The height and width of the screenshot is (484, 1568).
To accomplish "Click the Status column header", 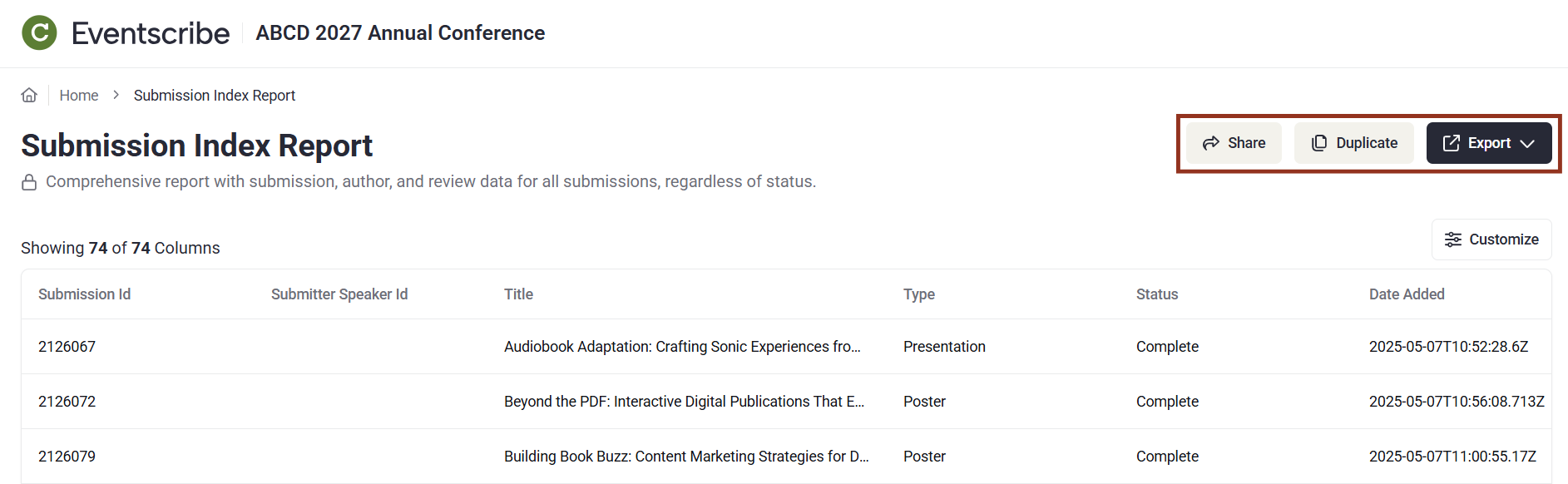I will click(x=1157, y=294).
